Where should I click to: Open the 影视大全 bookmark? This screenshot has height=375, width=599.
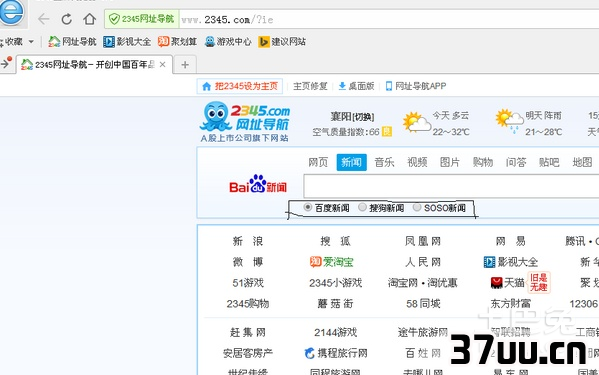[x=127, y=42]
